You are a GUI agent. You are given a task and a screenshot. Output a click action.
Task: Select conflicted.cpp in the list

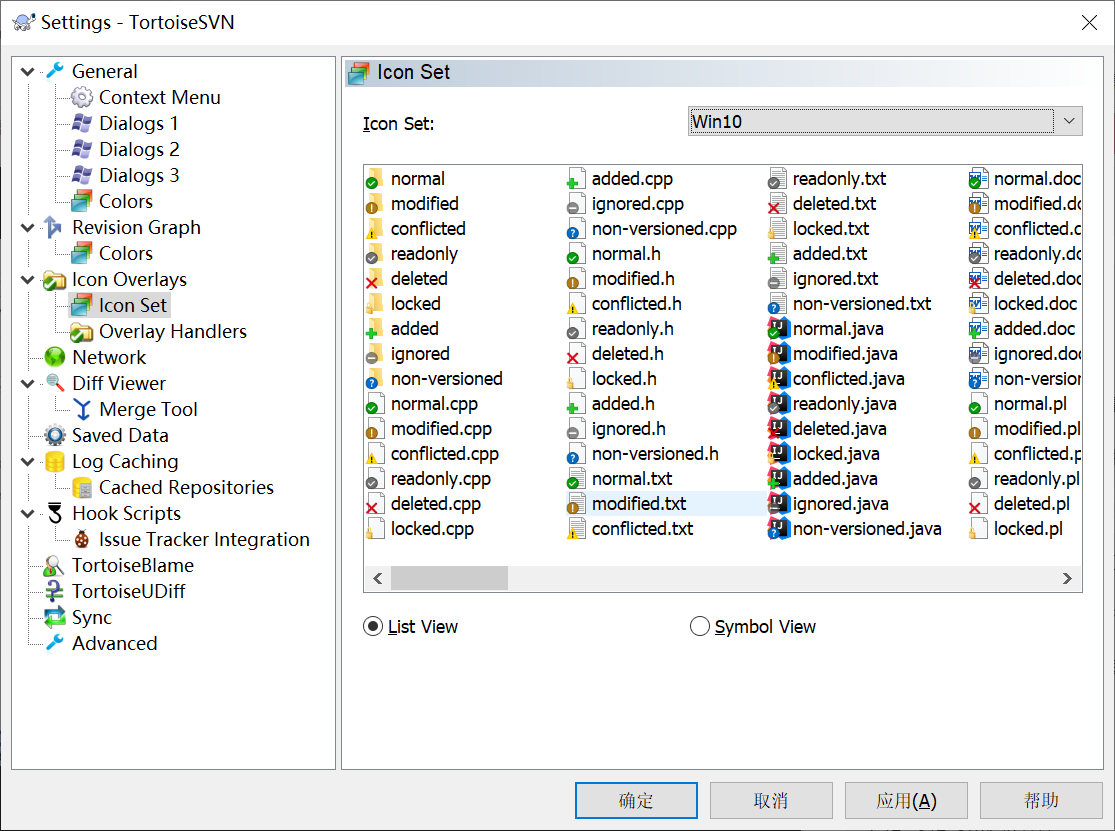pyautogui.click(x=444, y=454)
